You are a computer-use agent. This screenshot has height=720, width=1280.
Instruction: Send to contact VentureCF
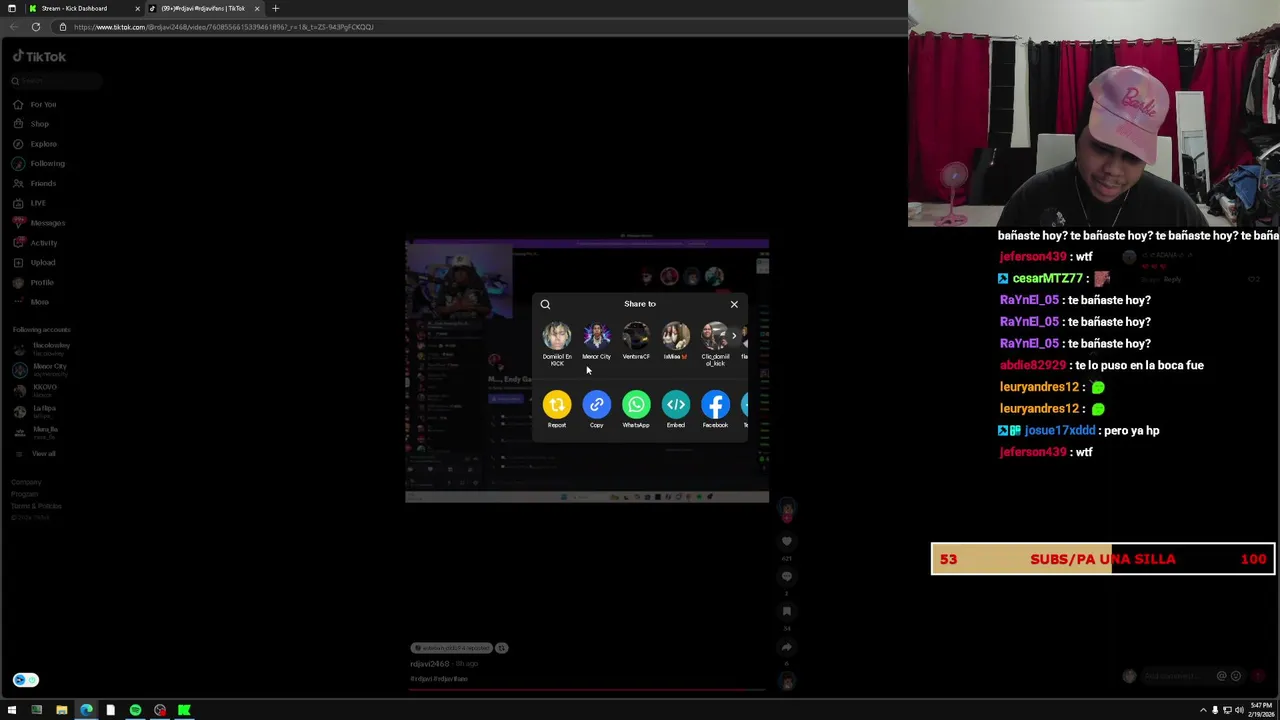coord(636,341)
